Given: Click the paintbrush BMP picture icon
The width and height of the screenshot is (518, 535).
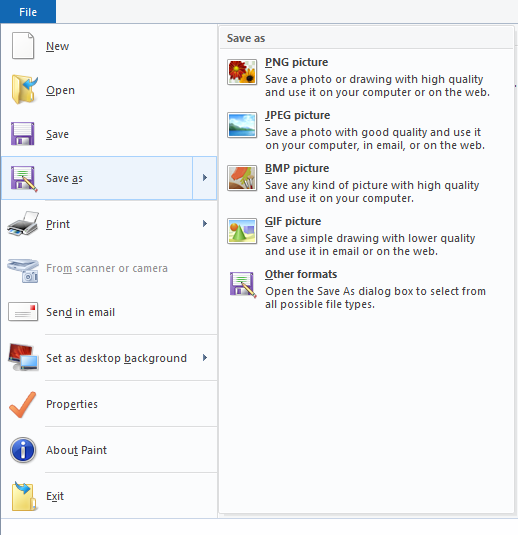Looking at the screenshot, I should [242, 178].
